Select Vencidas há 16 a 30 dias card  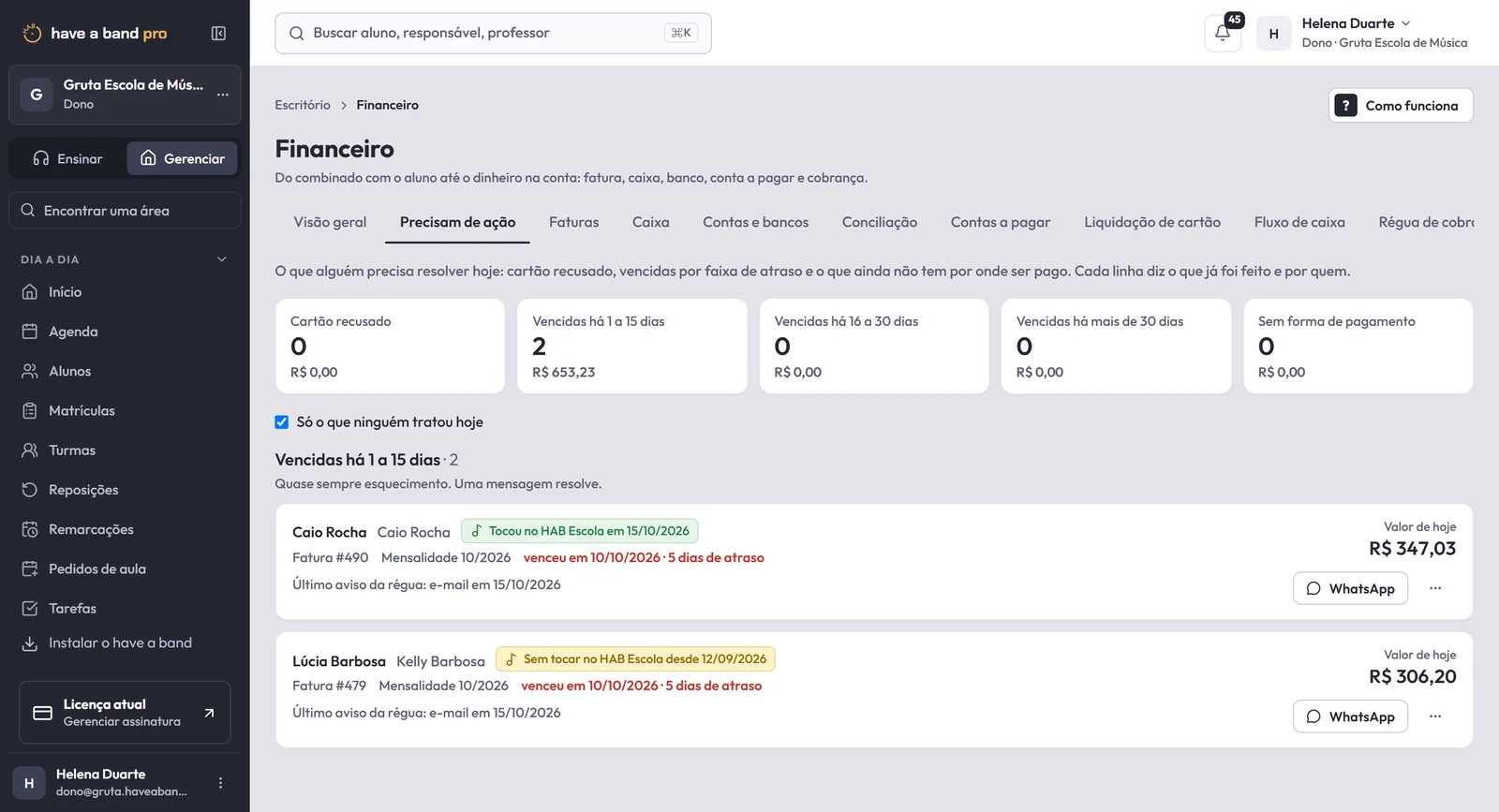click(x=873, y=347)
